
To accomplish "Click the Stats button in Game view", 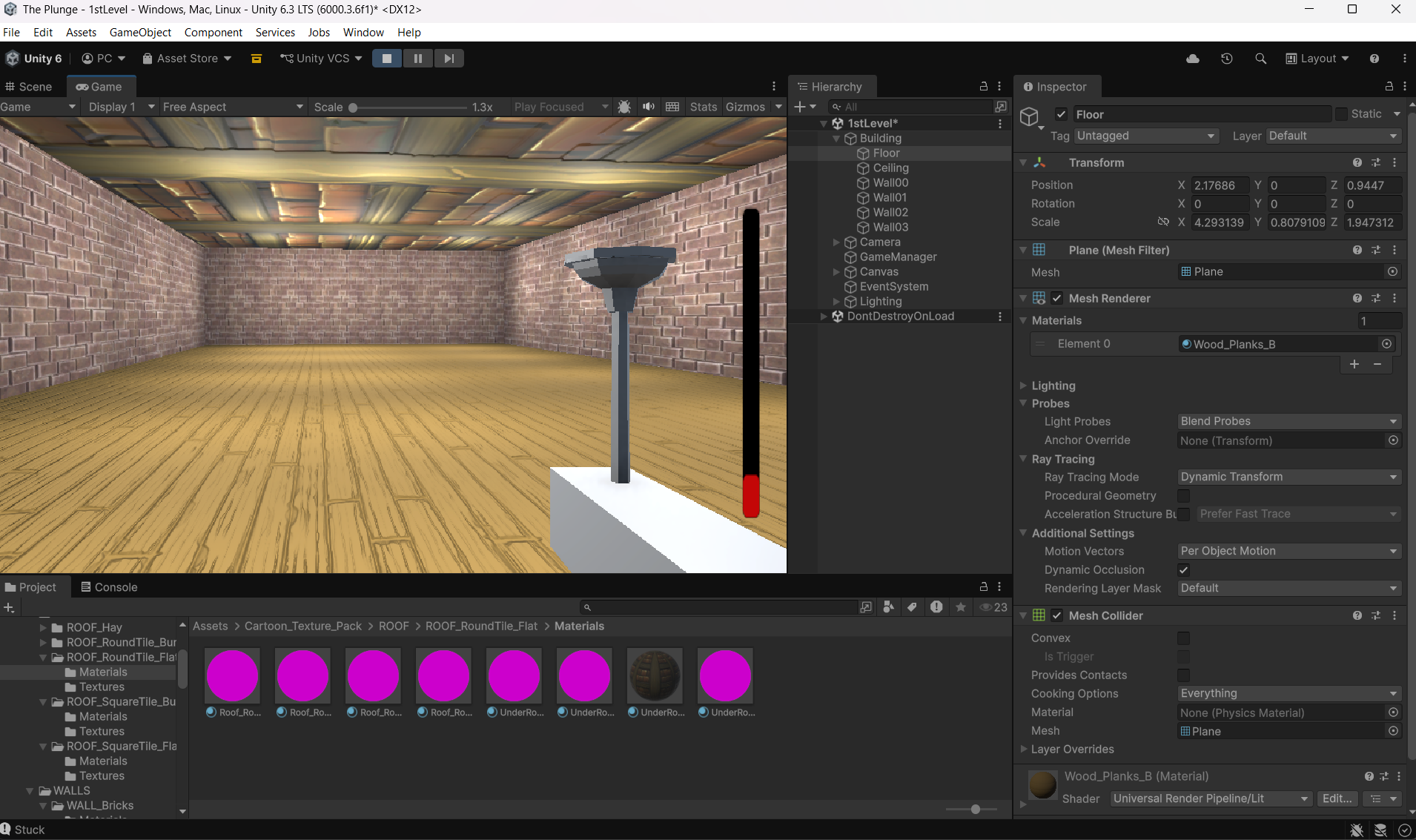I will (703, 107).
